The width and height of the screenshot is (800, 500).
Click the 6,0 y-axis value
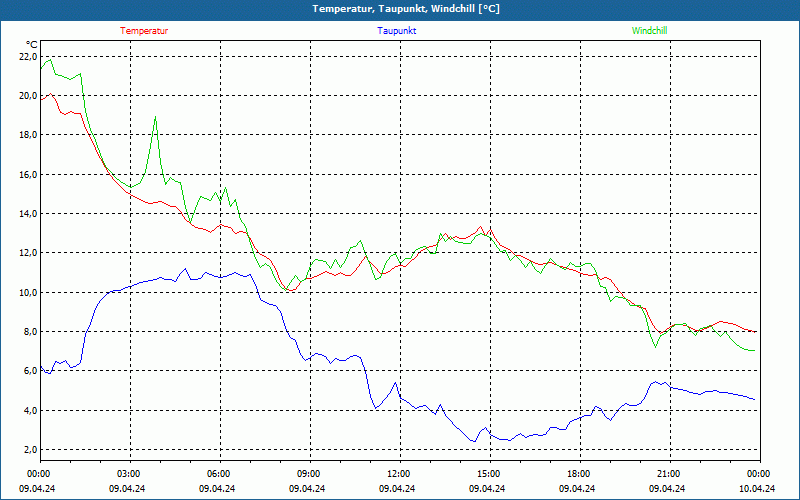30,371
